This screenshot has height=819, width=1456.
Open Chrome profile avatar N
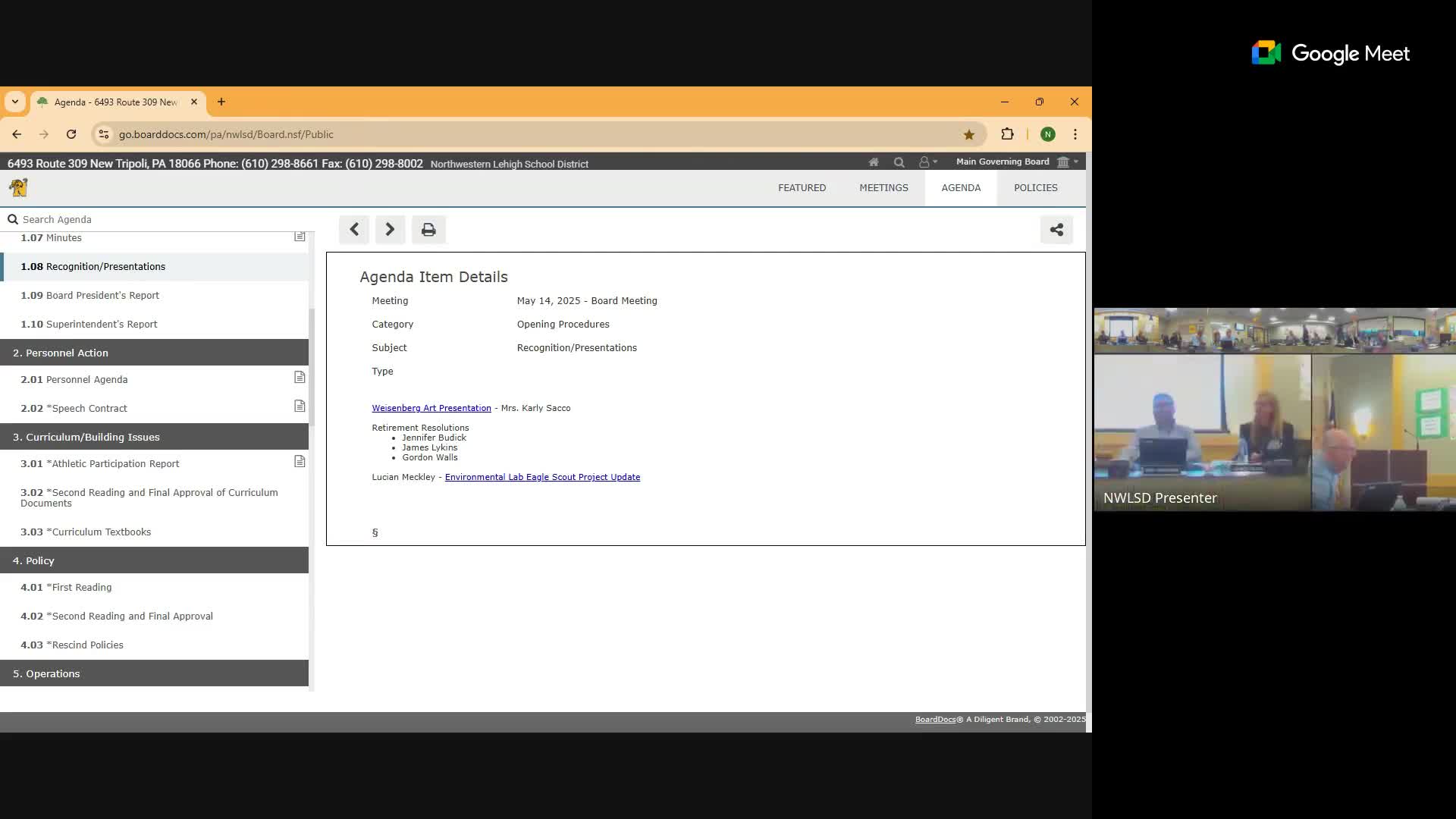[1048, 134]
